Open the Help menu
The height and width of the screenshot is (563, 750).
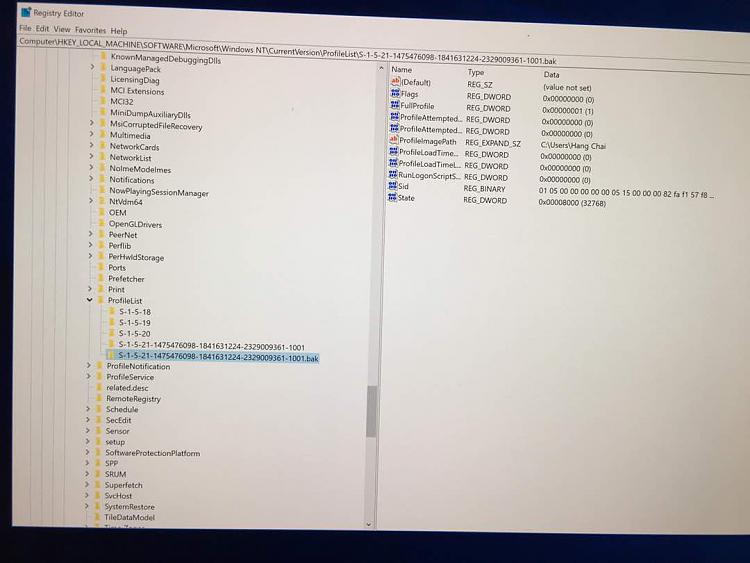click(x=119, y=31)
